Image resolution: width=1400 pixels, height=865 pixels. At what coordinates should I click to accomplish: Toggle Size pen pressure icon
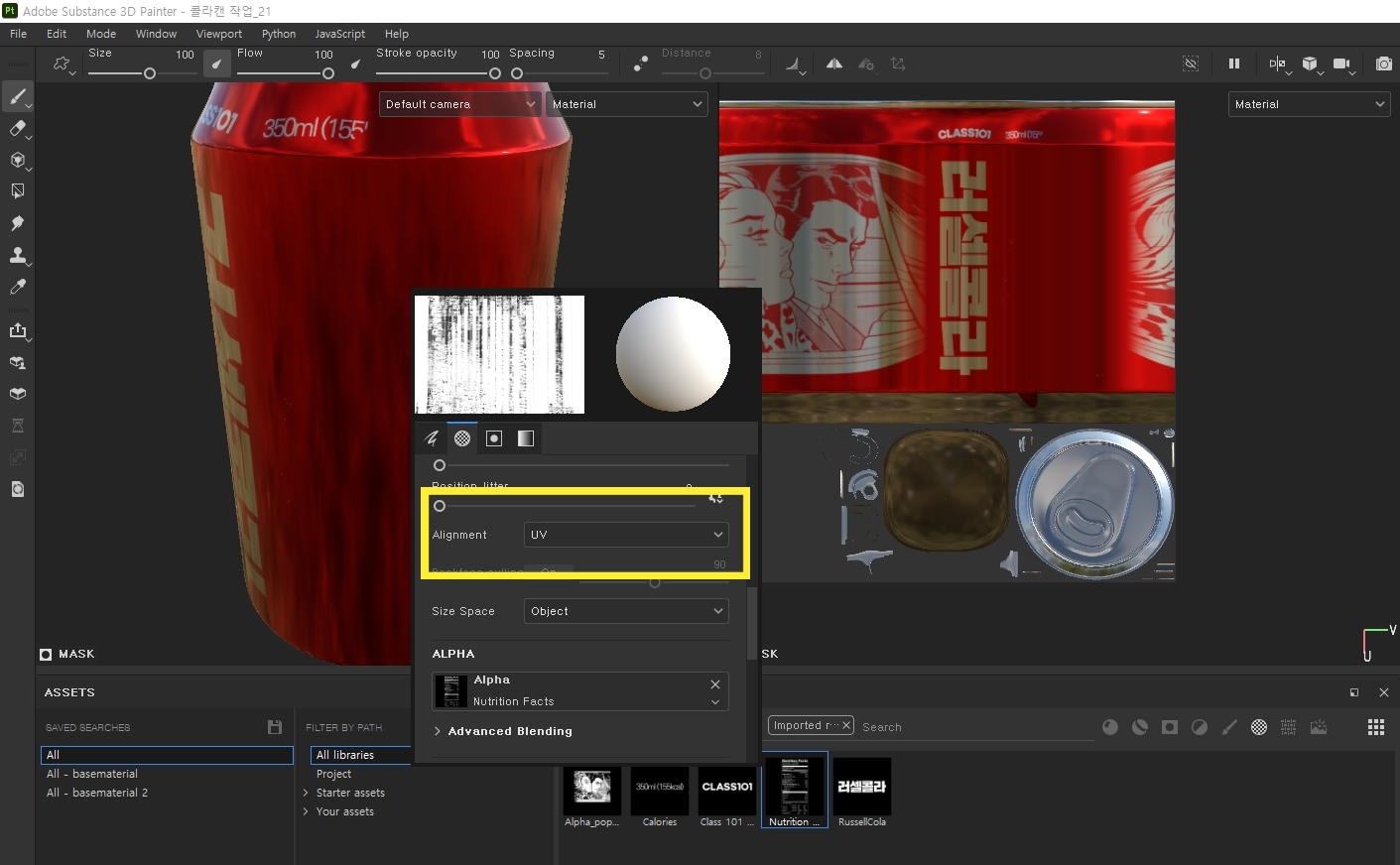pos(216,63)
